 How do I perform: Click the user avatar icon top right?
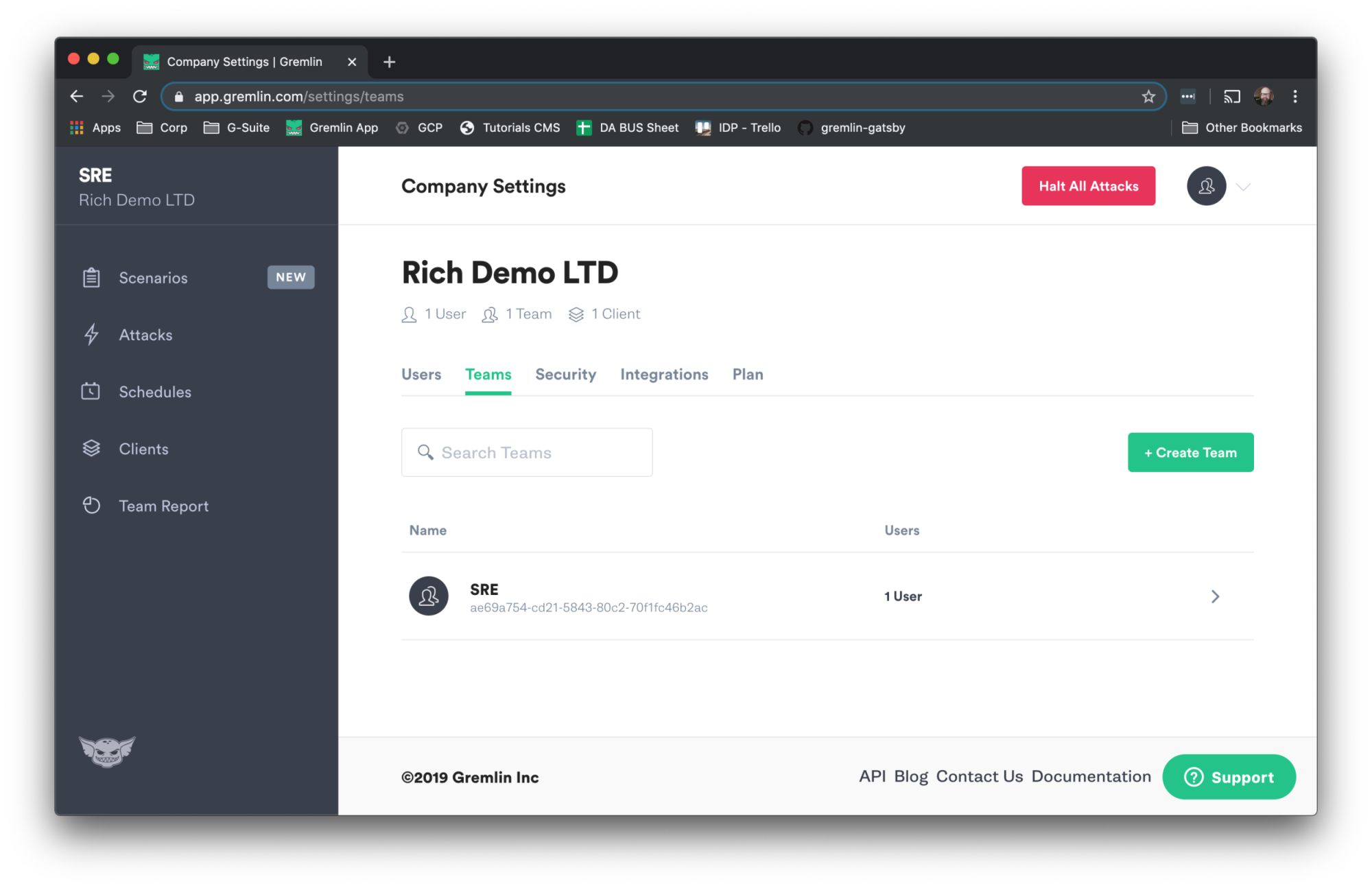click(1207, 186)
